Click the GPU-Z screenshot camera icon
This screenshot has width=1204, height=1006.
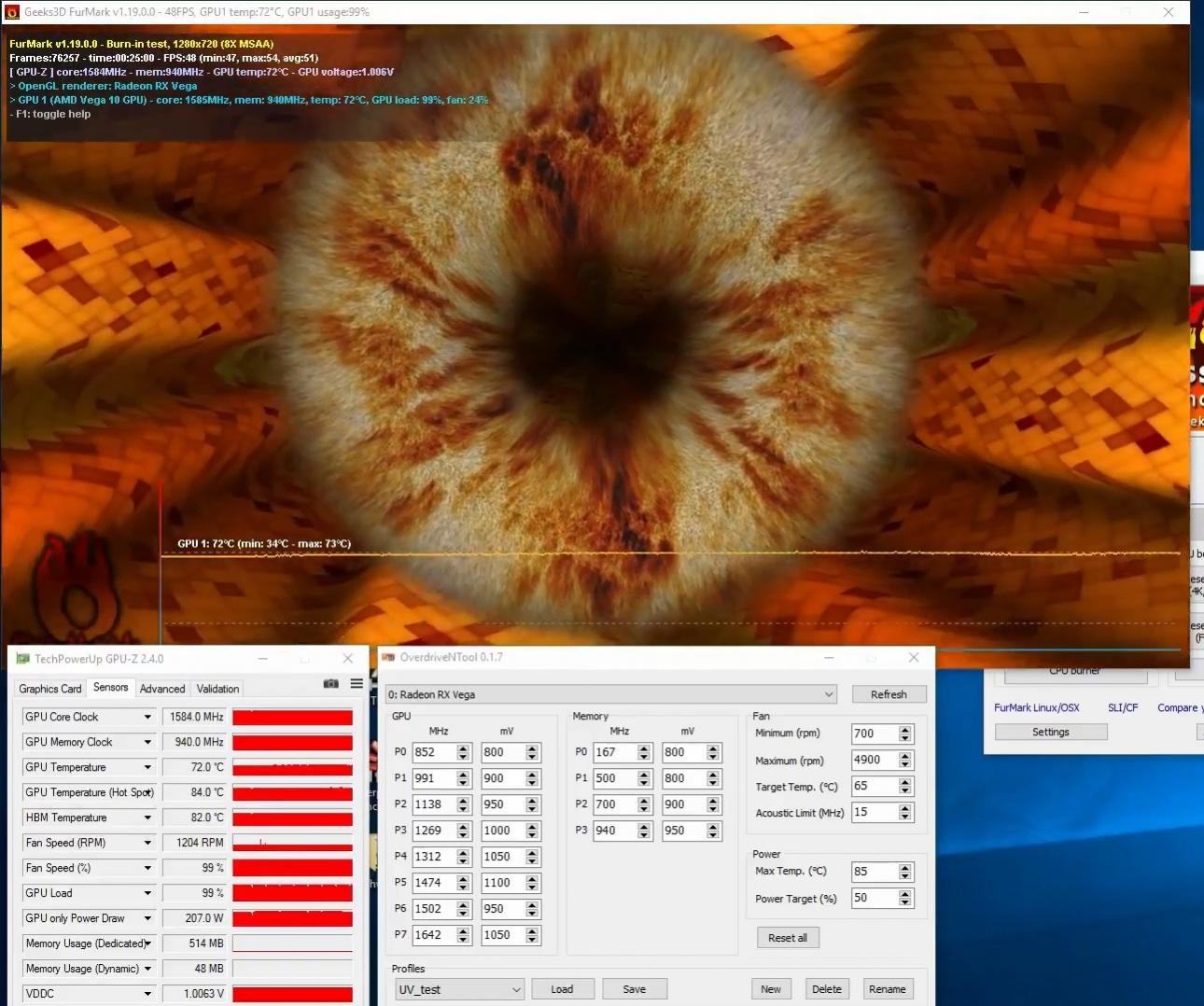(x=330, y=684)
